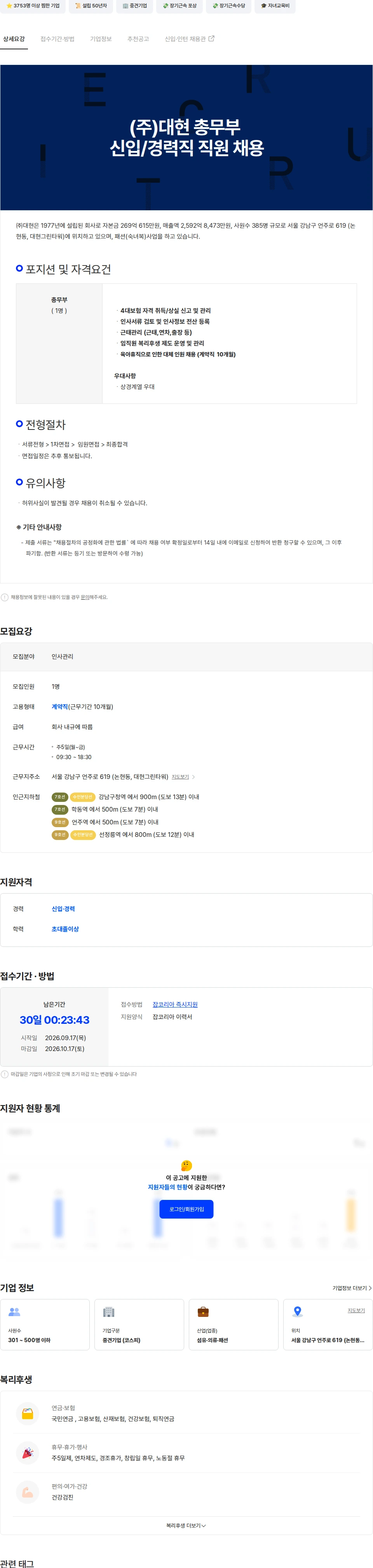Click the 장기근속 포상 badge
373x1568 pixels.
180,6
